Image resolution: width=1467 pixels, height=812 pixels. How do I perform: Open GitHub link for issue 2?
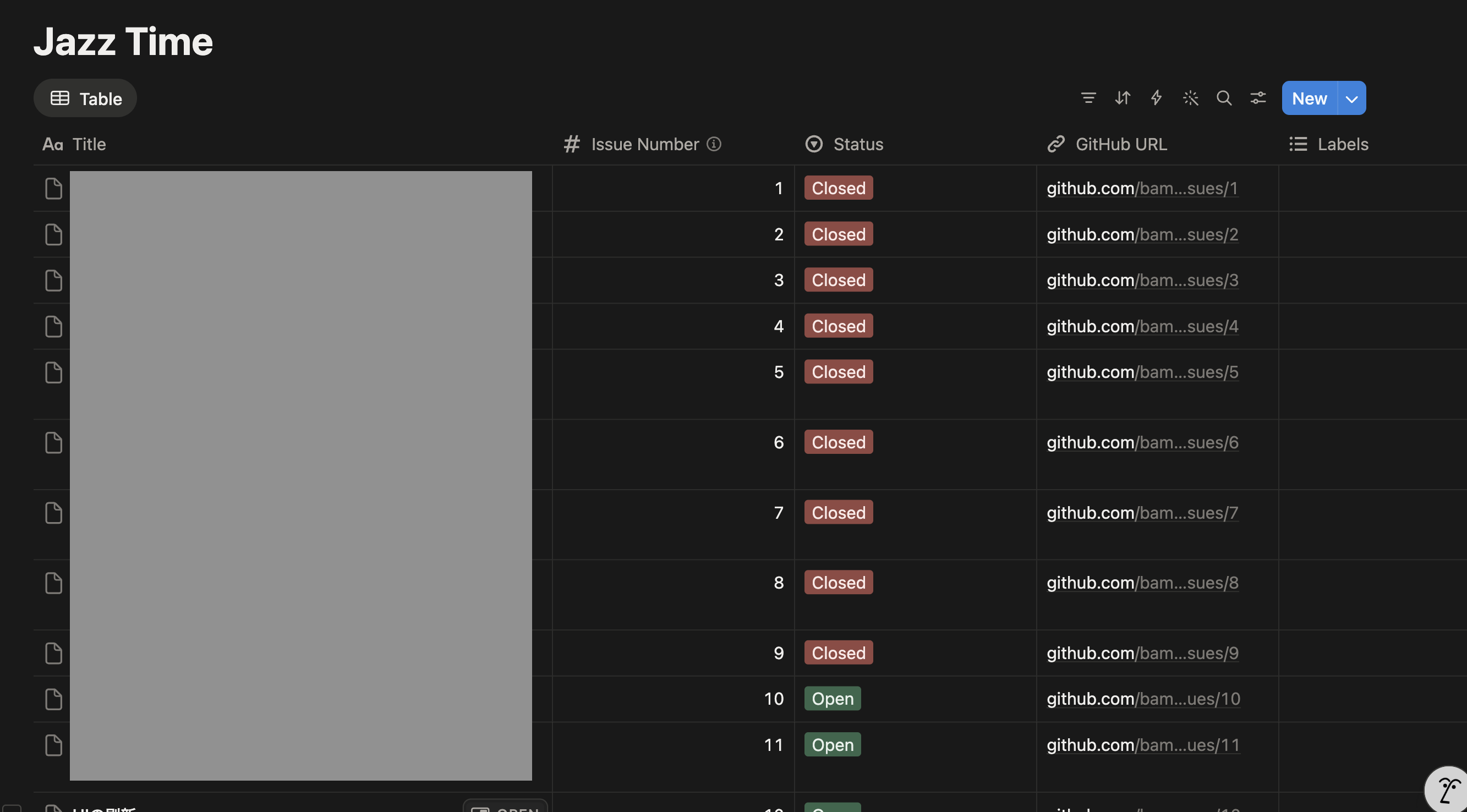pyautogui.click(x=1142, y=234)
